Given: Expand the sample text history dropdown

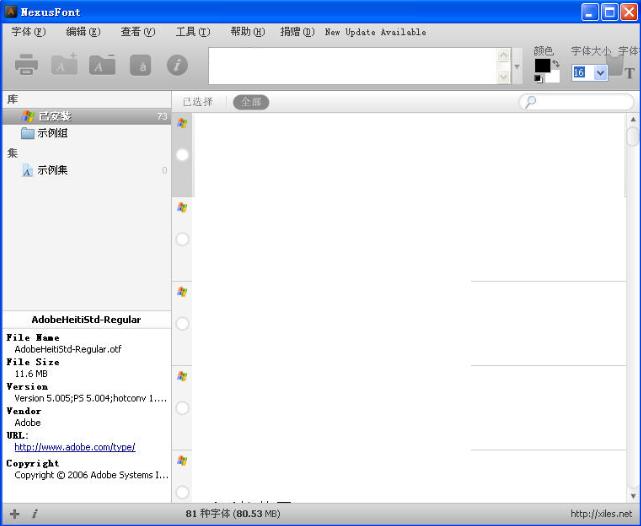Looking at the screenshot, I should [517, 66].
